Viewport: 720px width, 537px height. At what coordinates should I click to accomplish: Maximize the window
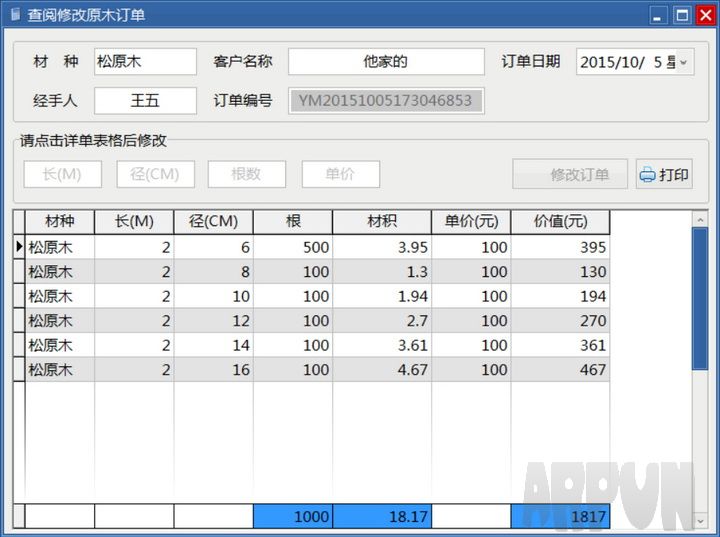[x=682, y=14]
